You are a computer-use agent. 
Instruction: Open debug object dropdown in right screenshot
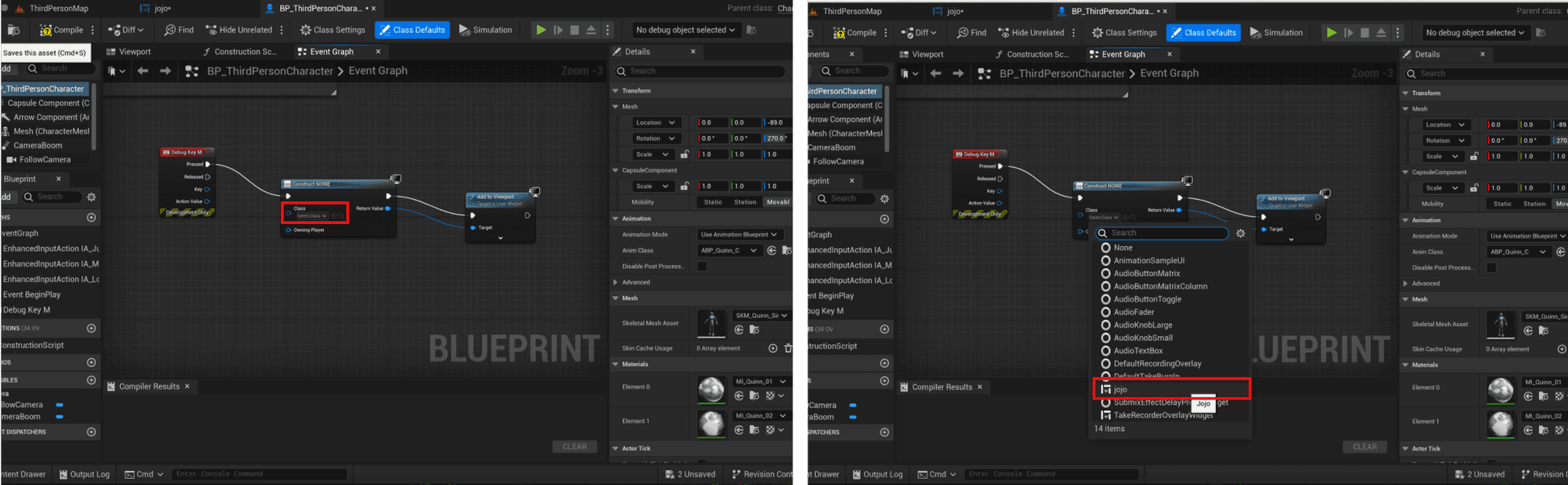[x=1475, y=33]
